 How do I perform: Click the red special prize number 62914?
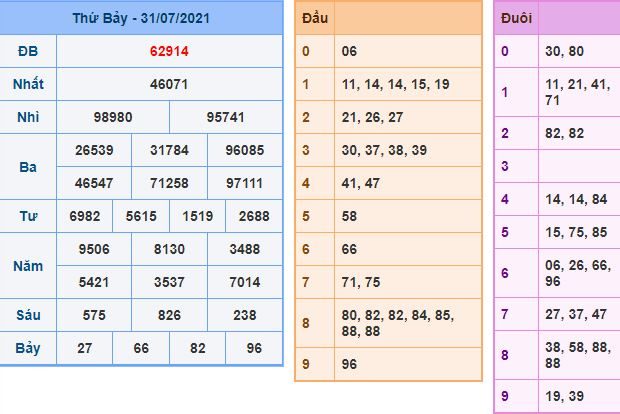coord(169,51)
